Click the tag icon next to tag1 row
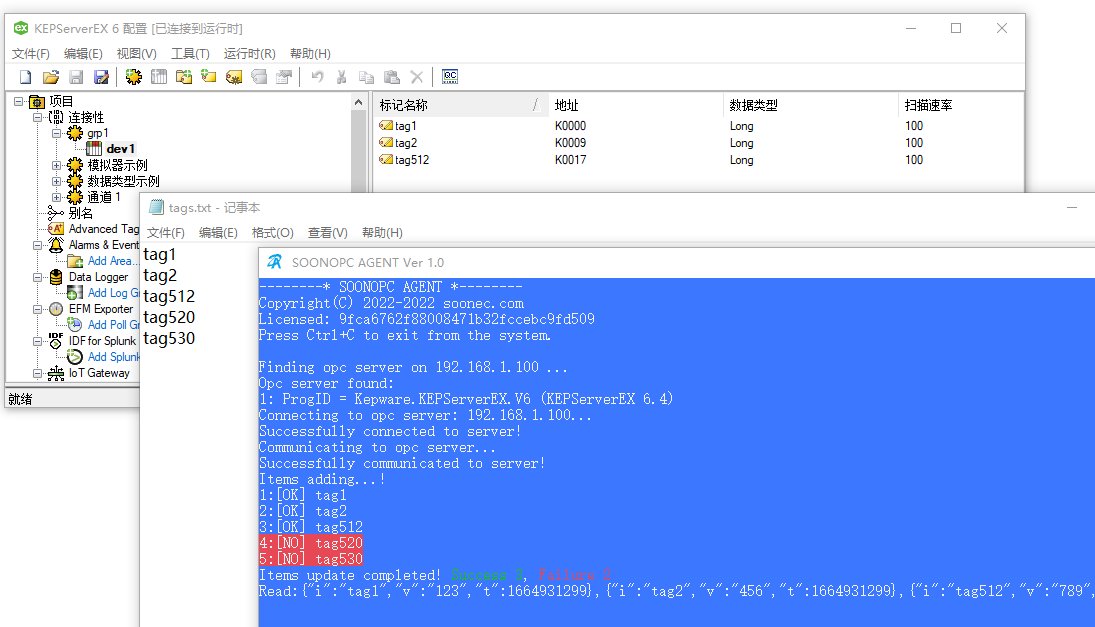Viewport: 1095px width, 627px height. (386, 126)
